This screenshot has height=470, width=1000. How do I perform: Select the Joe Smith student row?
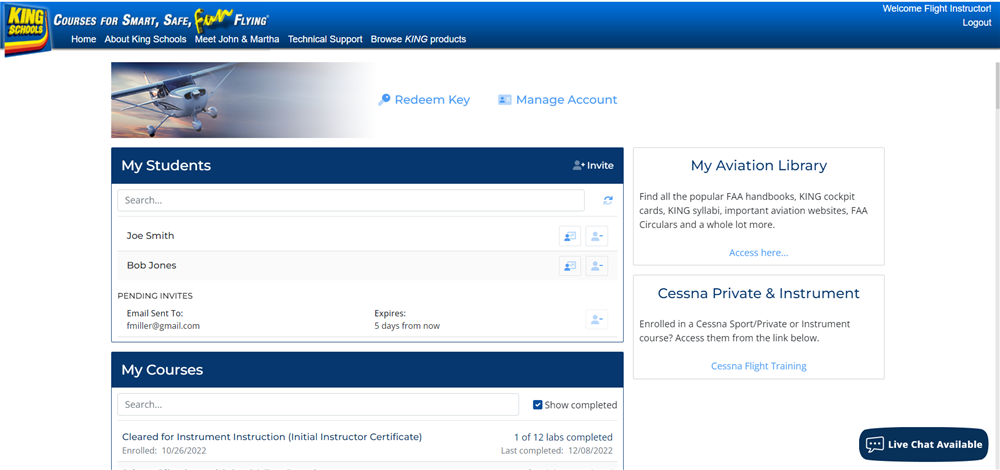(x=367, y=236)
